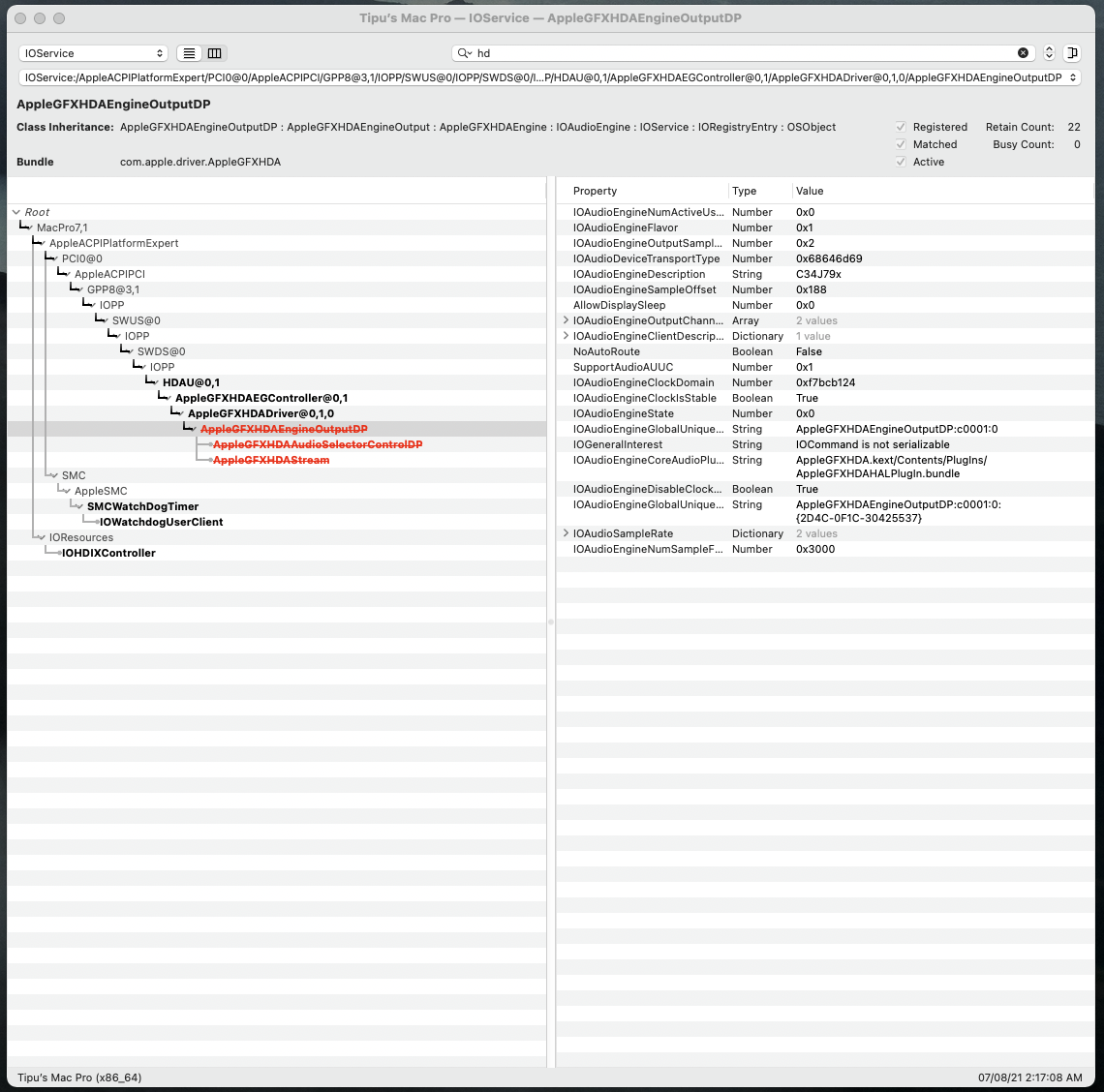The image size is (1104, 1092).
Task: Toggle the Active checkbox
Action: (x=901, y=162)
